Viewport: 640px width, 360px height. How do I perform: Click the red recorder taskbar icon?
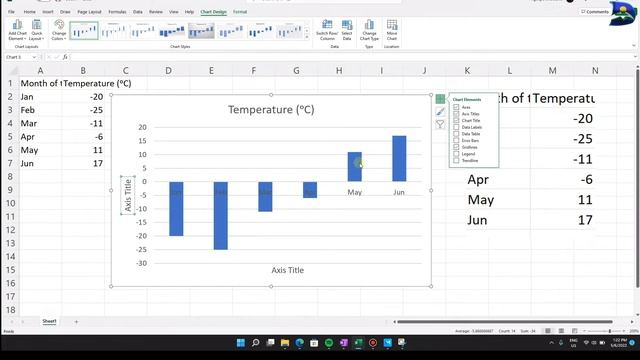click(373, 343)
